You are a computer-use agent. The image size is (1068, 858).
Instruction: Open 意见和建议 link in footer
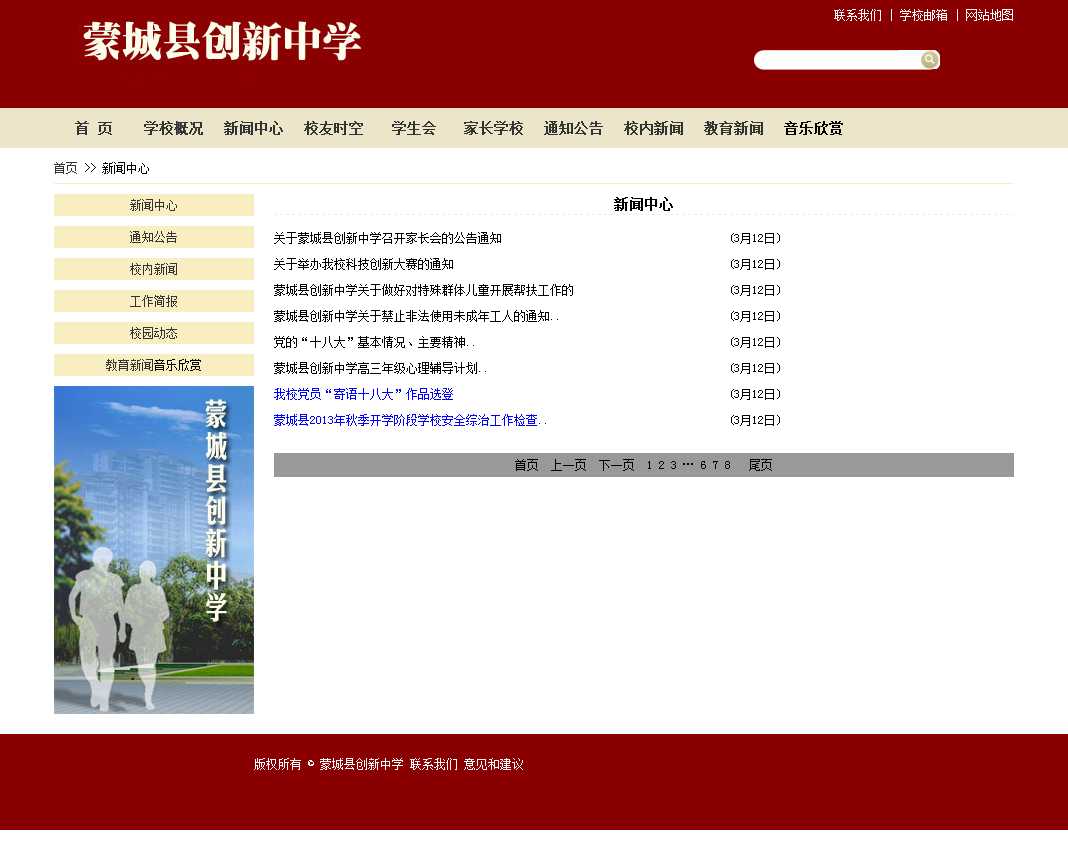(x=493, y=764)
